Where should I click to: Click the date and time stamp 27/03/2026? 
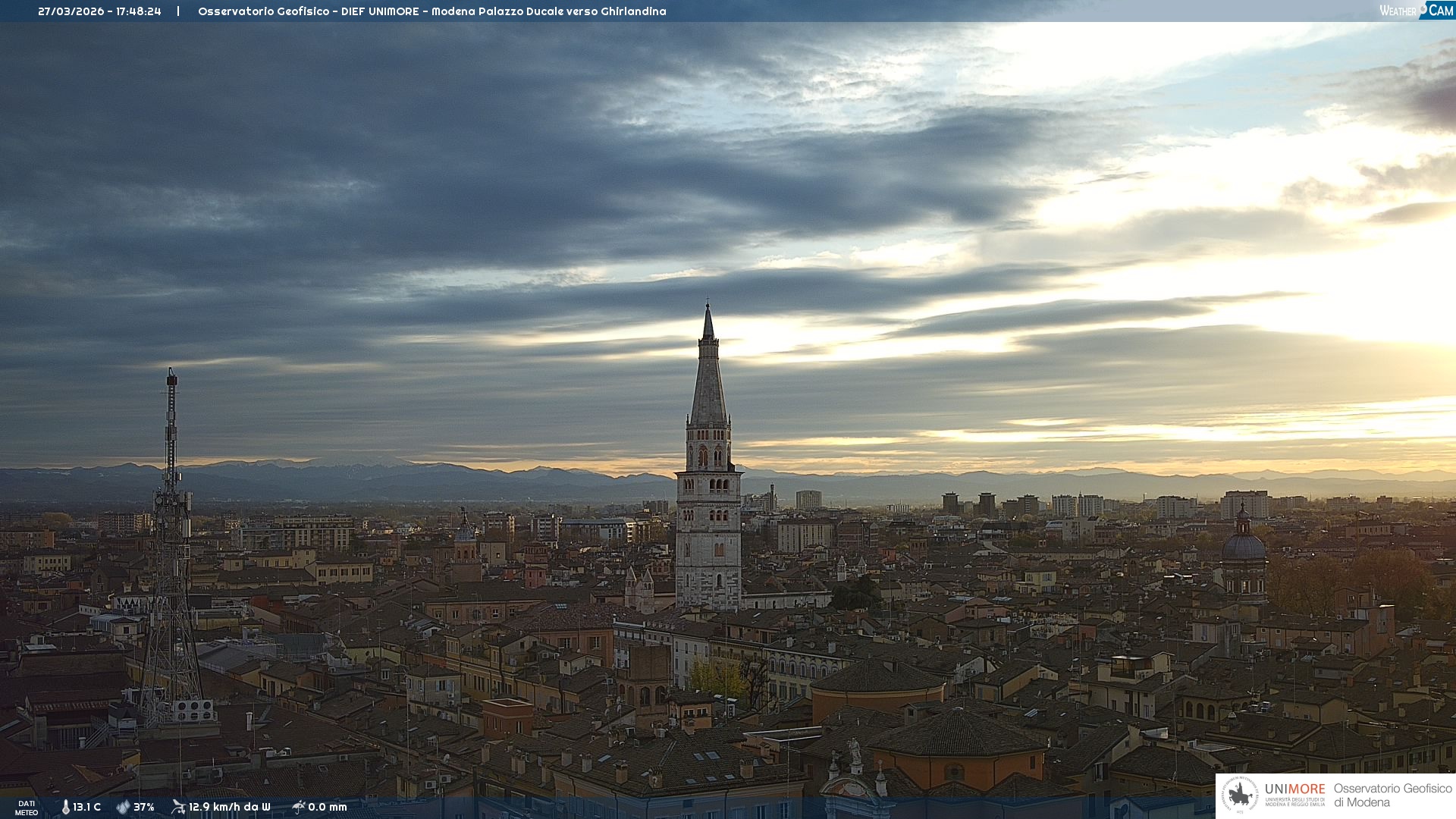(x=99, y=11)
